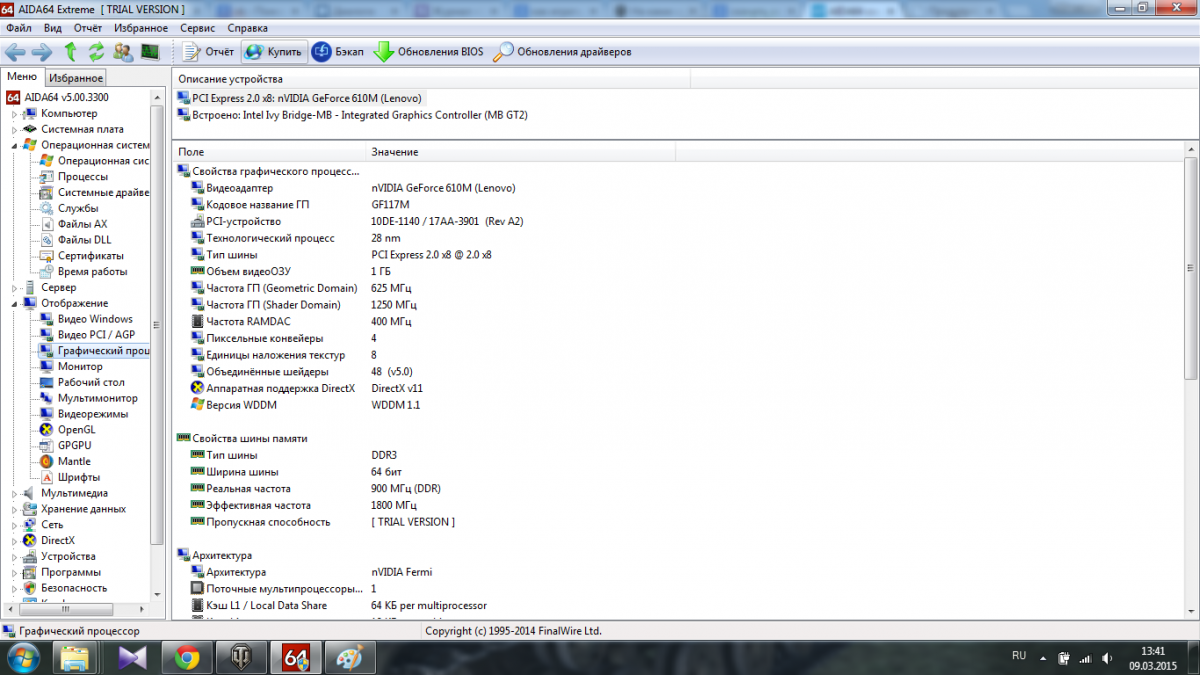Click the Поле column header
The image size is (1200, 675).
coord(270,152)
